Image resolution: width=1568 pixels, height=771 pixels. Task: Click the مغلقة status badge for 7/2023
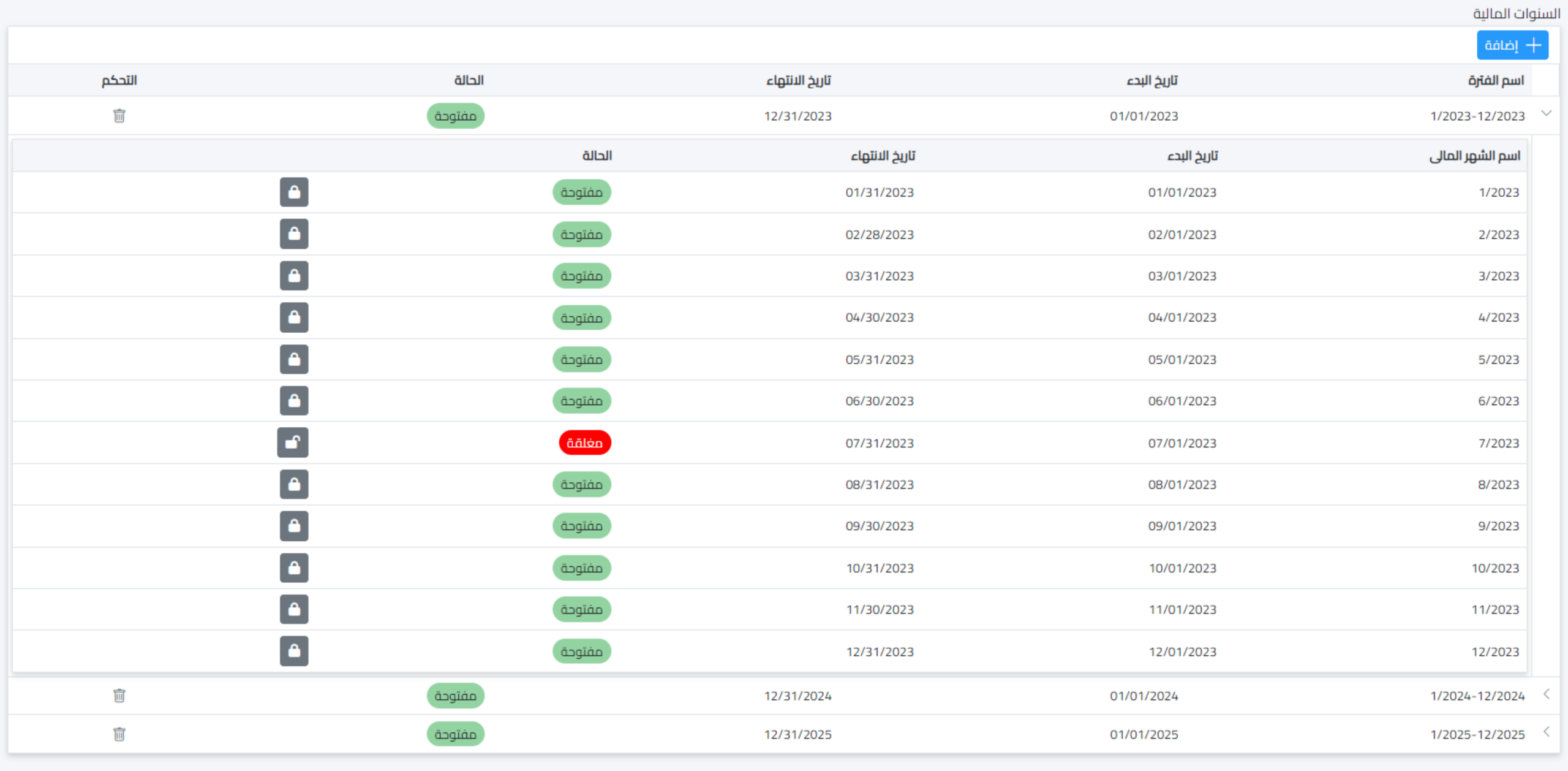[x=584, y=442]
